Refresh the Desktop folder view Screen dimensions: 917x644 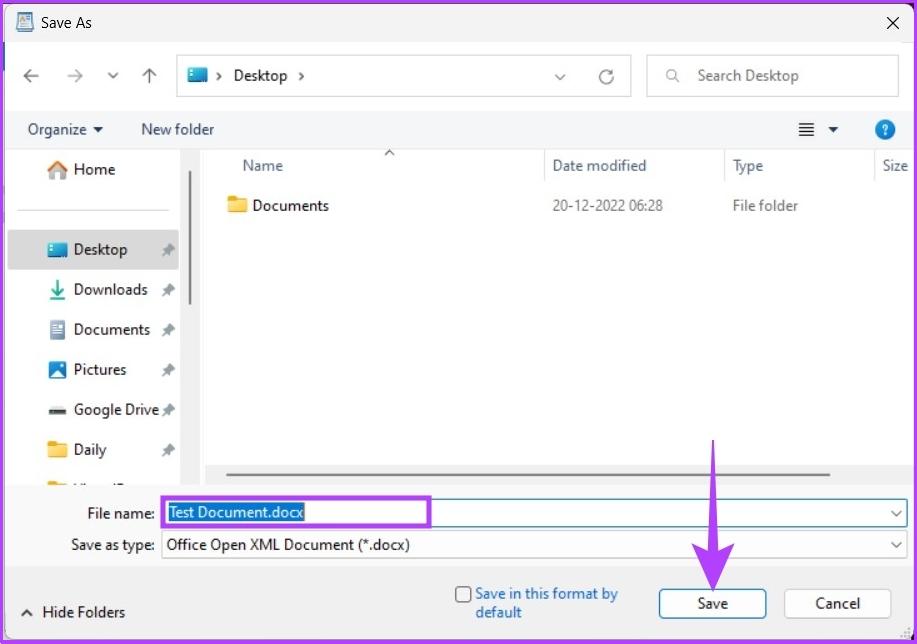pos(606,77)
